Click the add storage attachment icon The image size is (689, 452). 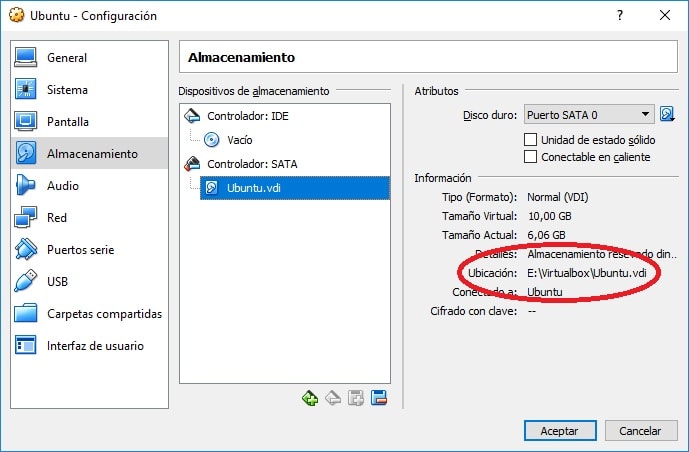coord(355,398)
